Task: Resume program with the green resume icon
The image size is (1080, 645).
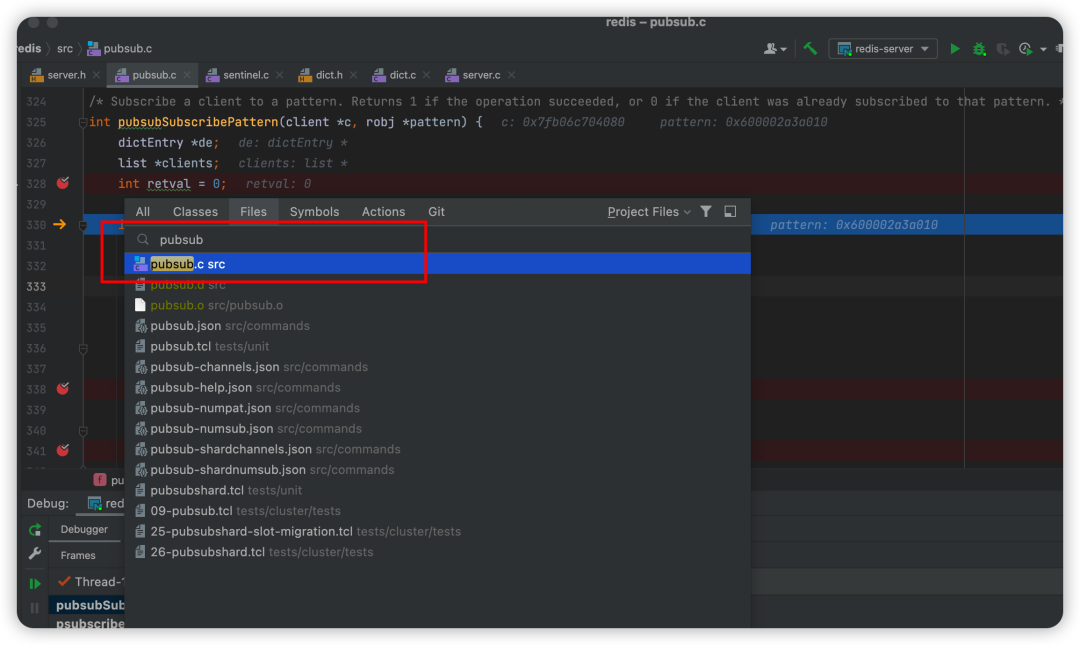Action: pyautogui.click(x=35, y=583)
